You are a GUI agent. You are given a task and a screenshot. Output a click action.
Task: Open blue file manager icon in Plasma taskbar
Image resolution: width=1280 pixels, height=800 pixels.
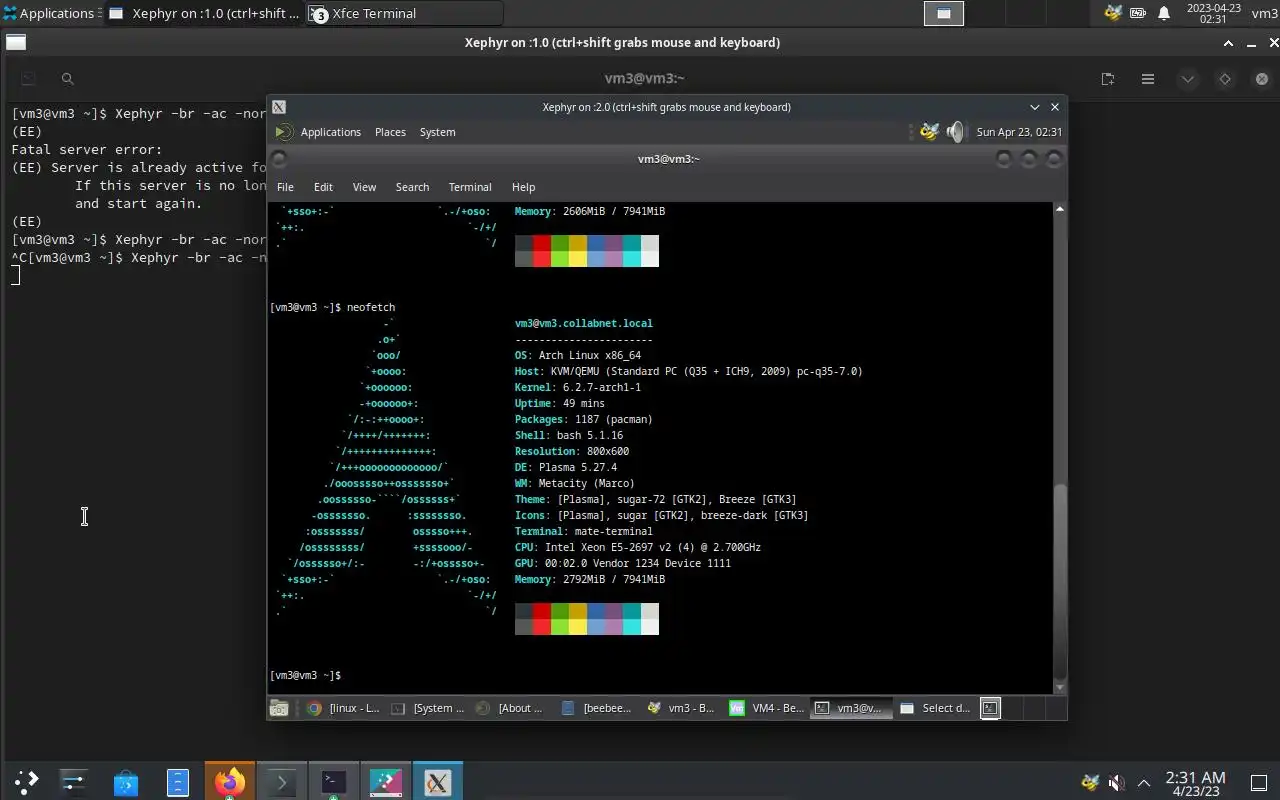click(x=177, y=782)
